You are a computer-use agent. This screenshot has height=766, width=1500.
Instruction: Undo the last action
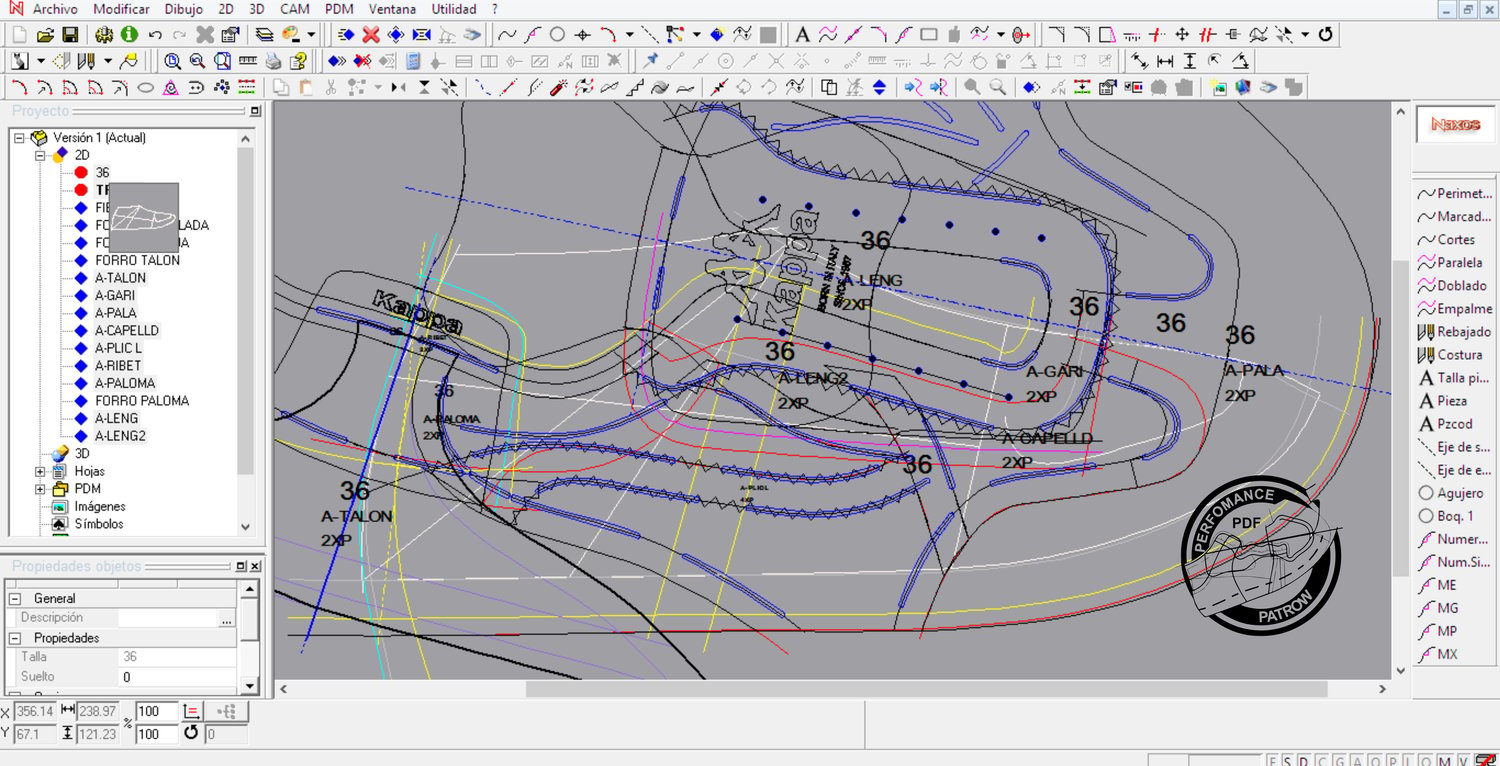[155, 35]
